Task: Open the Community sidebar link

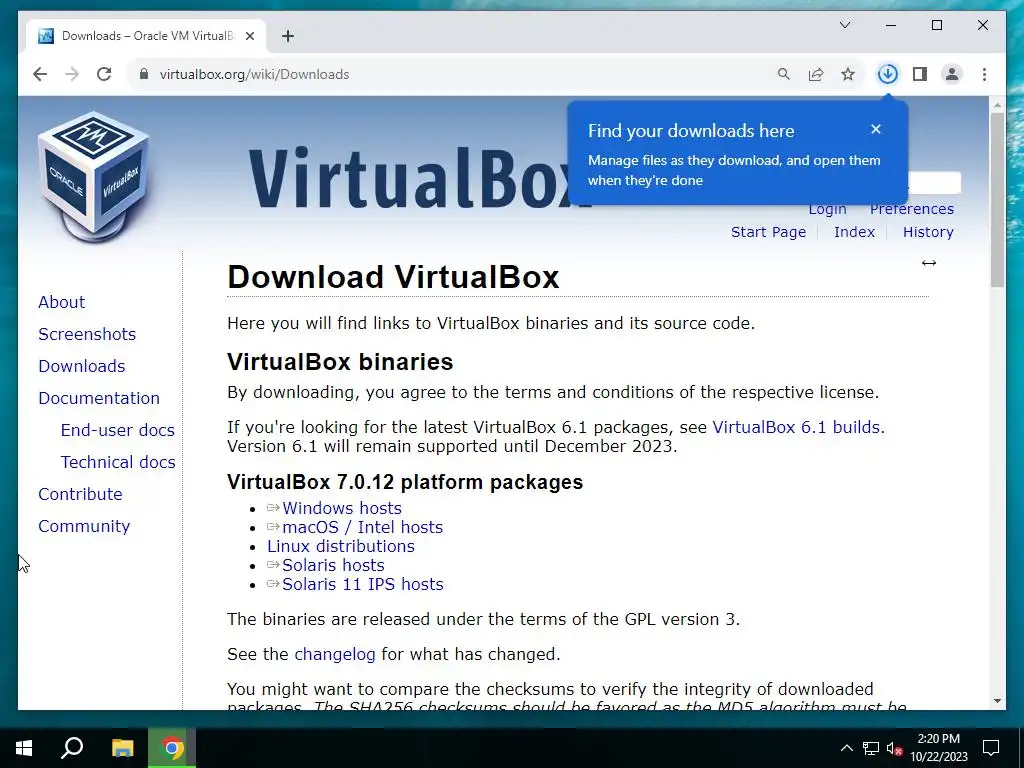Action: point(84,526)
